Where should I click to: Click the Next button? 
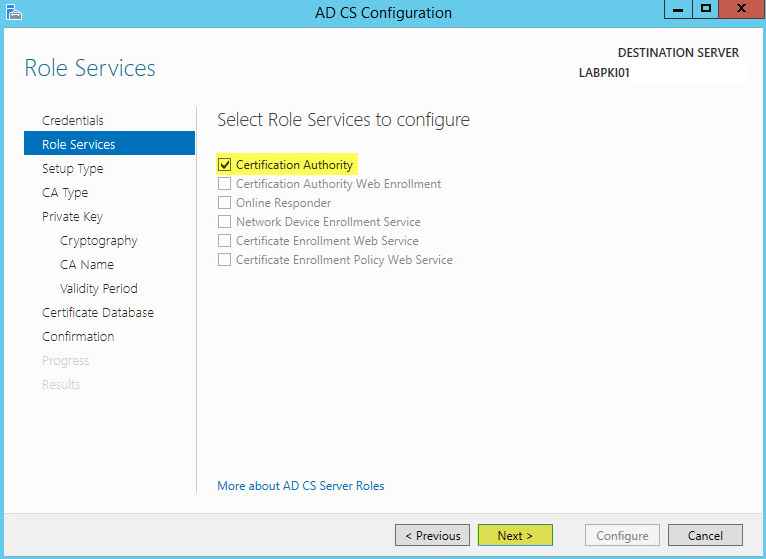515,536
